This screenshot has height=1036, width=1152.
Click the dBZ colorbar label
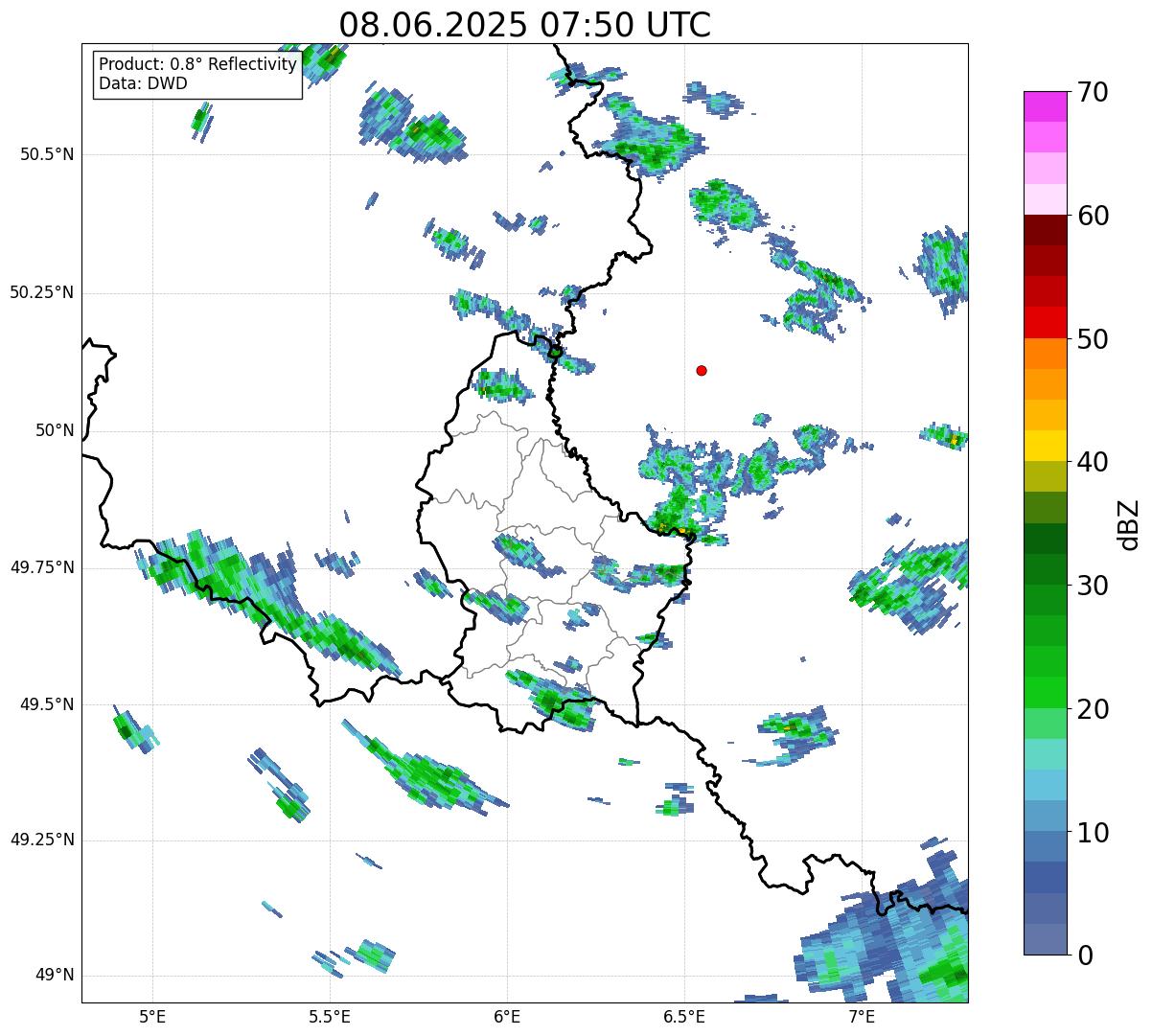tap(1129, 524)
